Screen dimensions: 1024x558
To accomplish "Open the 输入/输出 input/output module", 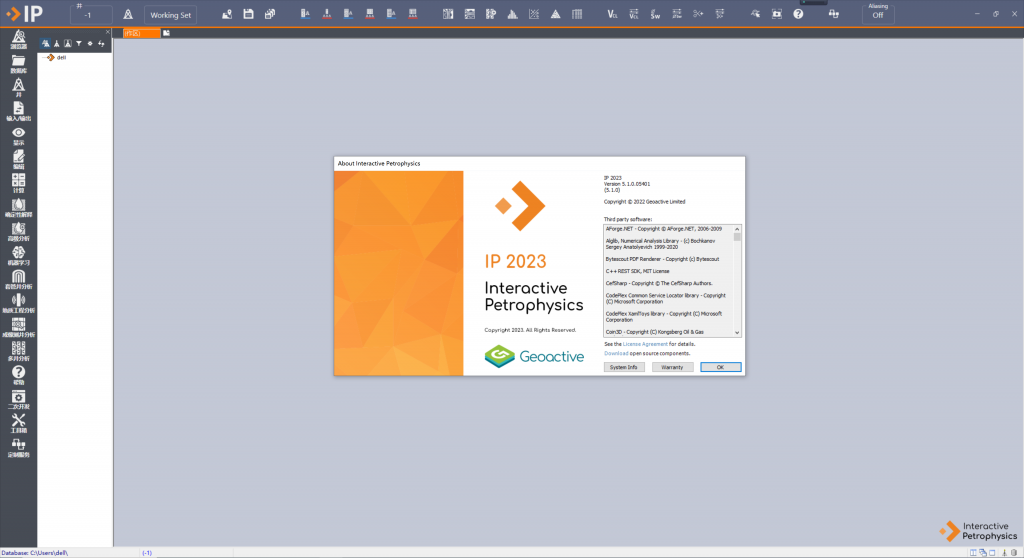I will click(18, 111).
